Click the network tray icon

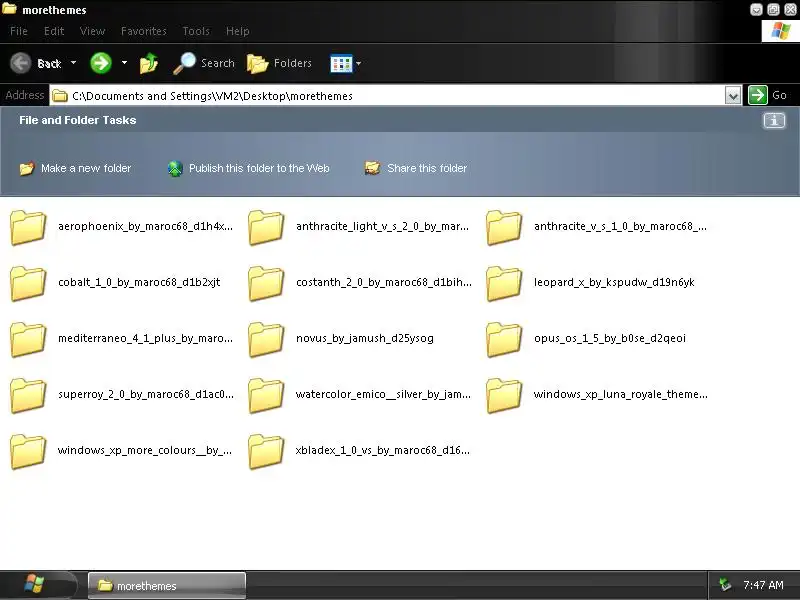pos(724,585)
